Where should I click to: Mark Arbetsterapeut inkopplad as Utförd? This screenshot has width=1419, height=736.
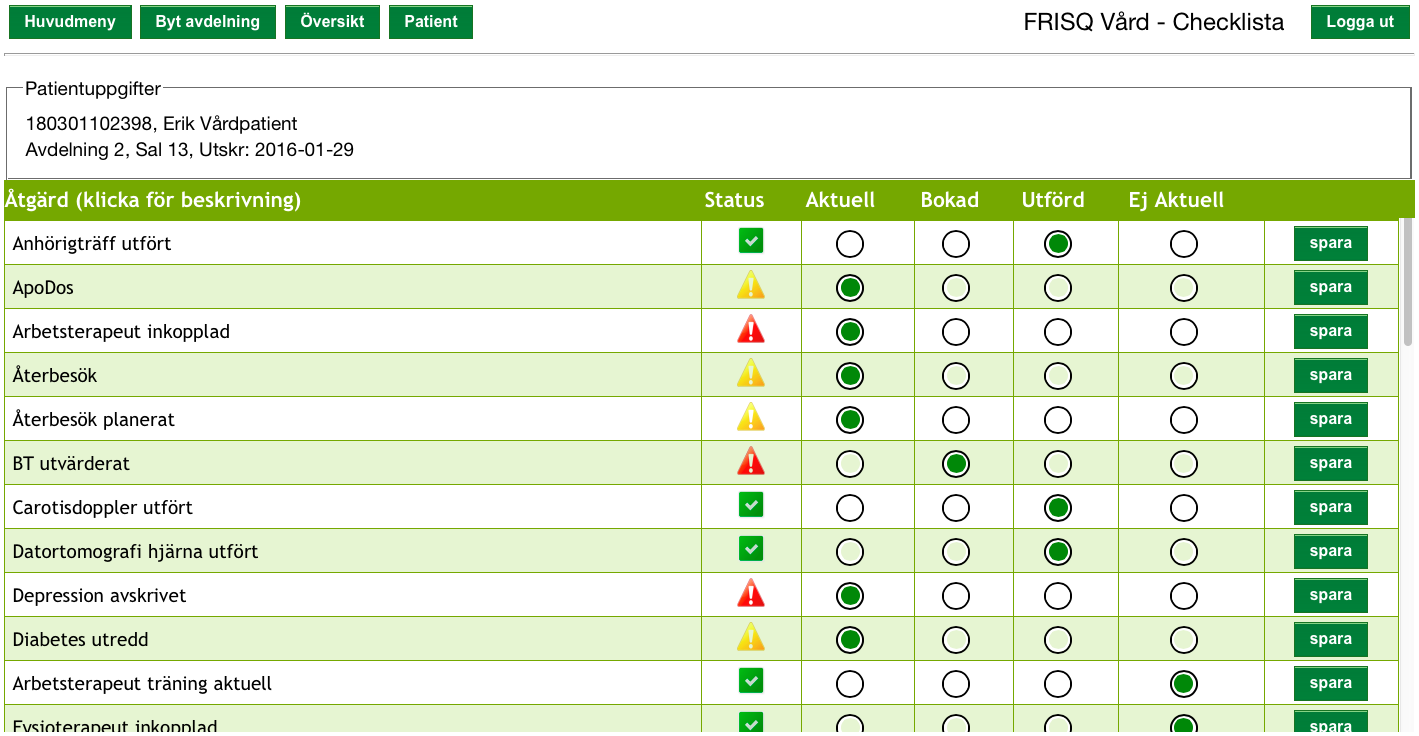point(1058,332)
